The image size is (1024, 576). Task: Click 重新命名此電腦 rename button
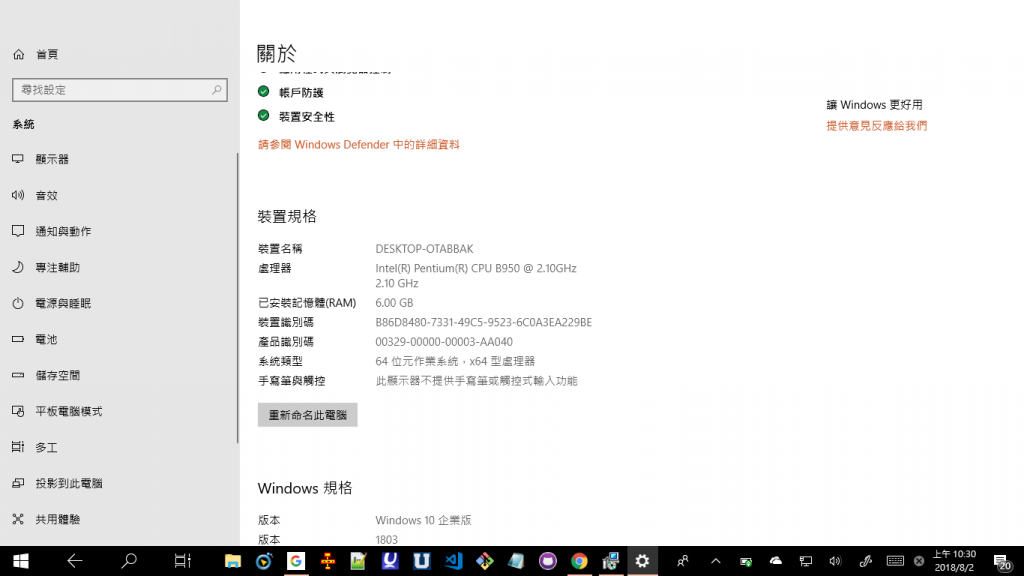pos(308,415)
